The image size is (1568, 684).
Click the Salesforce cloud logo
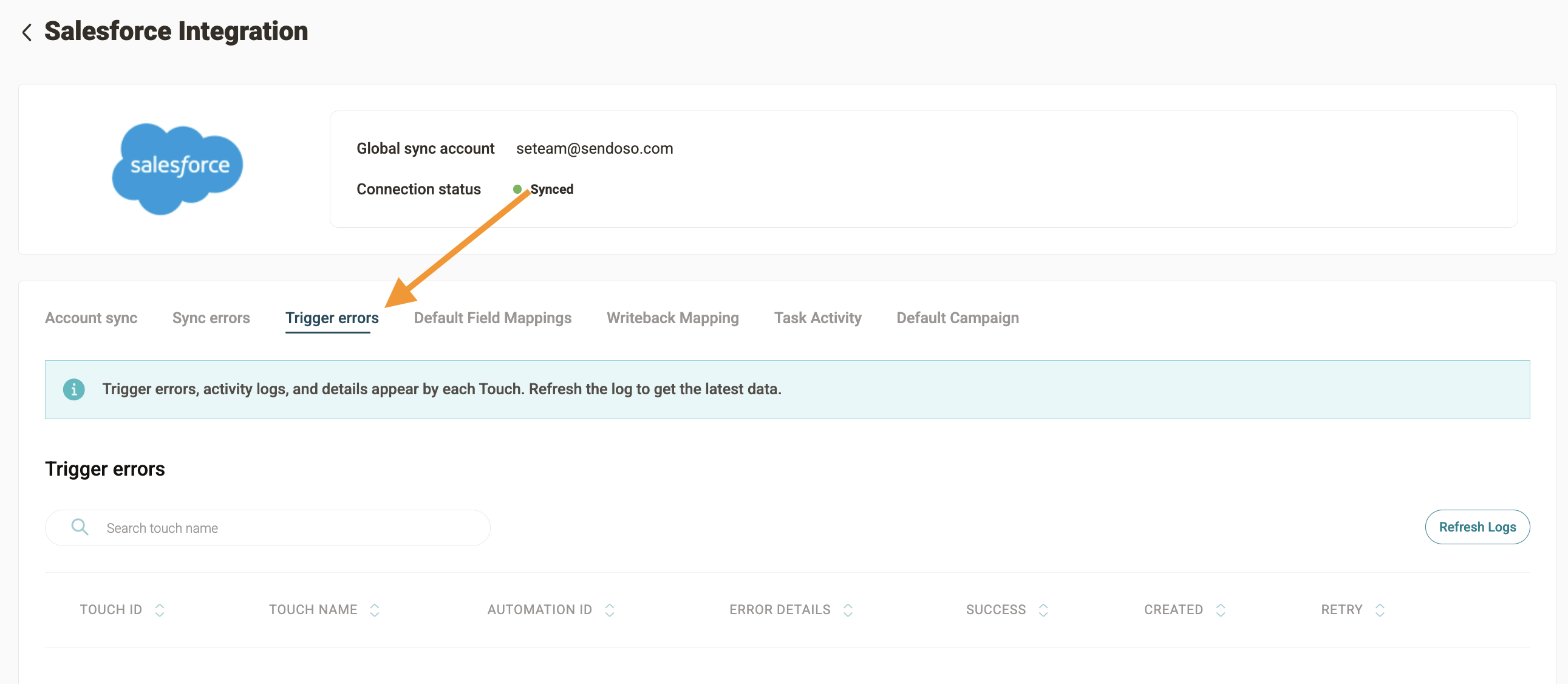(177, 168)
